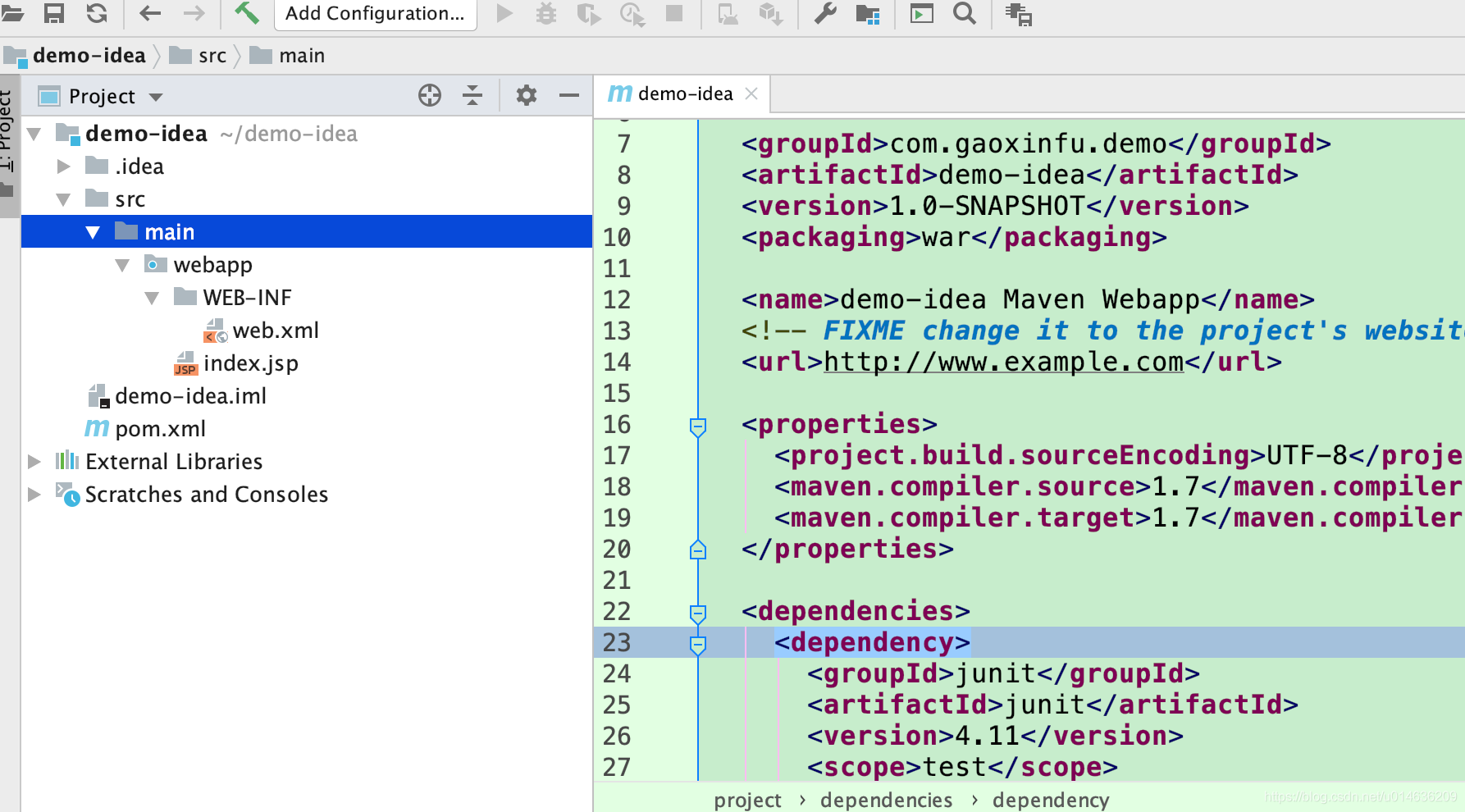This screenshot has width=1465, height=812.
Task: Click the last toolbar icon right of search
Action: [x=1019, y=14]
